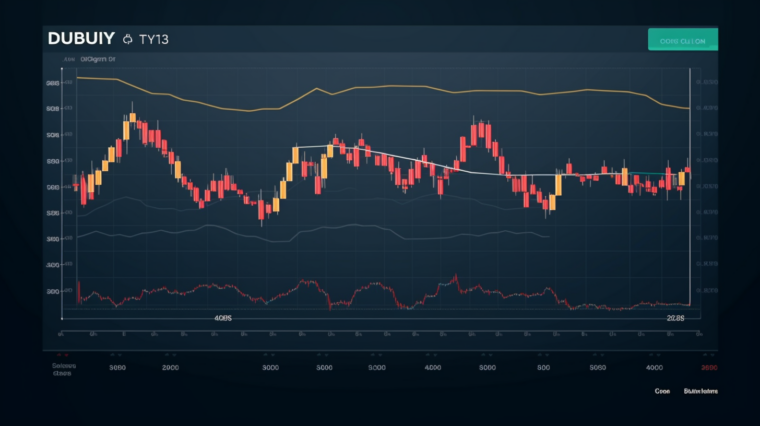
Task: Open the DUBUIY symbol name in the header
Action: coord(80,40)
